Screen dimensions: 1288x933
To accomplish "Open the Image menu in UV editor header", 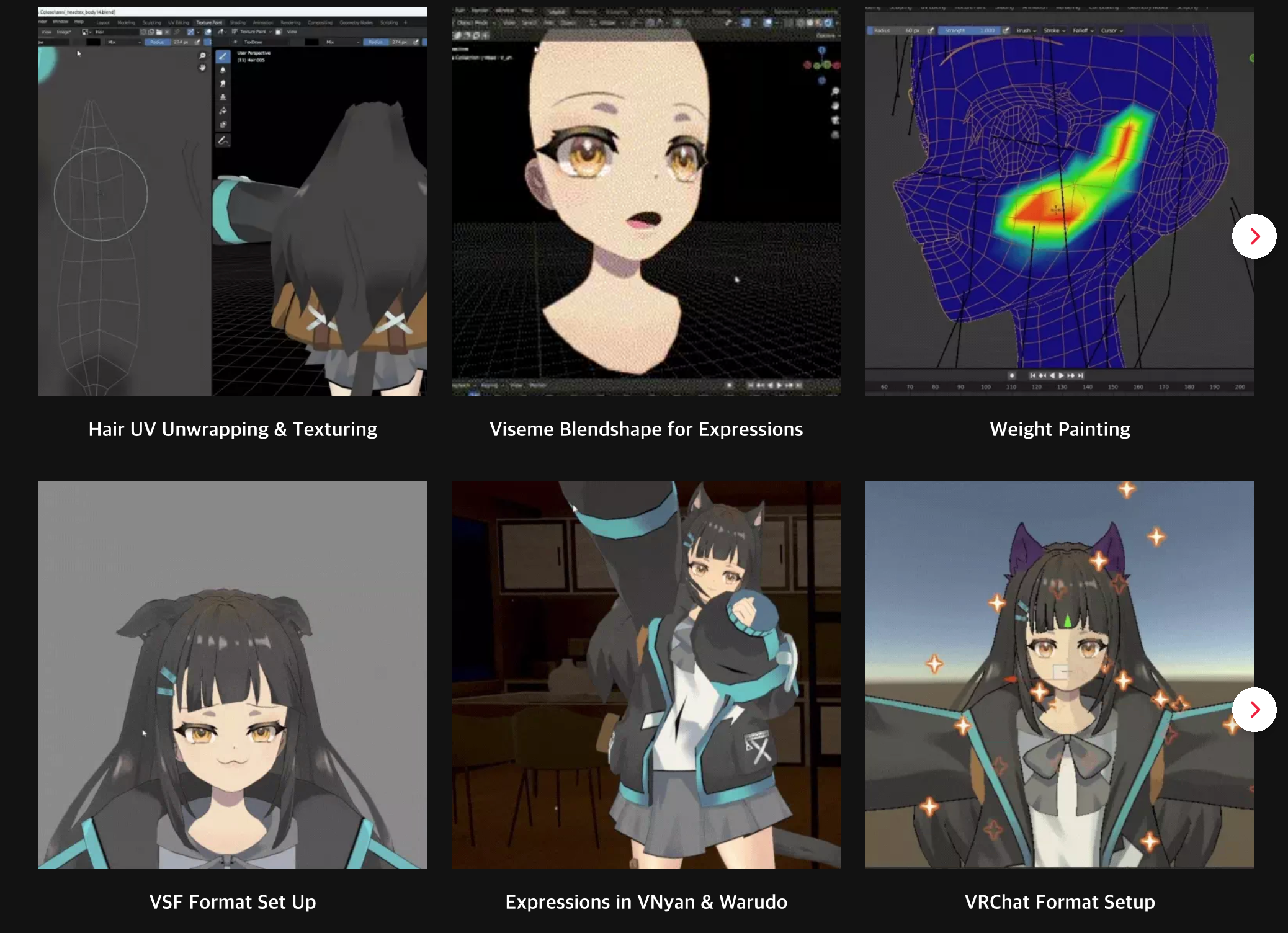I will (64, 32).
